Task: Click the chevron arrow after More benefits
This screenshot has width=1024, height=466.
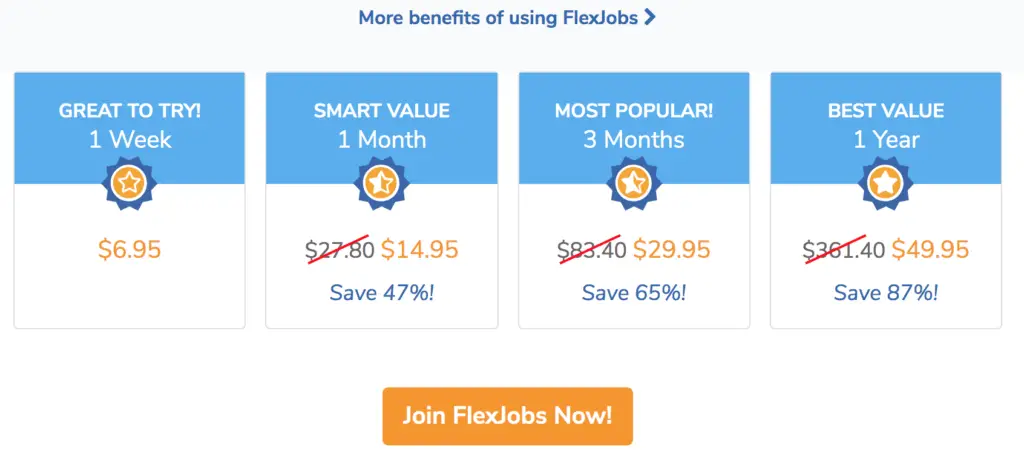Action: pyautogui.click(x=649, y=17)
